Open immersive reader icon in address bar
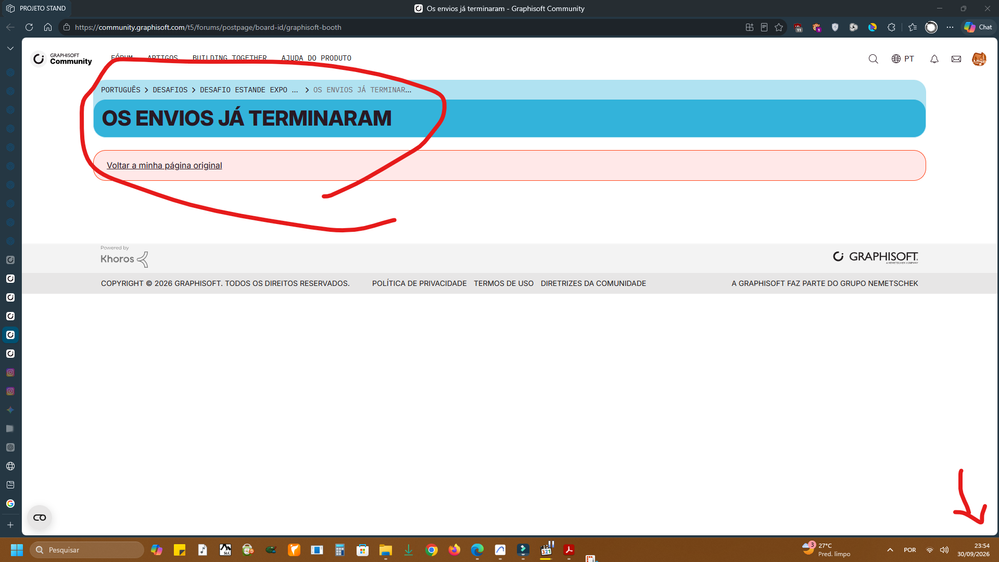The image size is (999, 562). [x=764, y=27]
